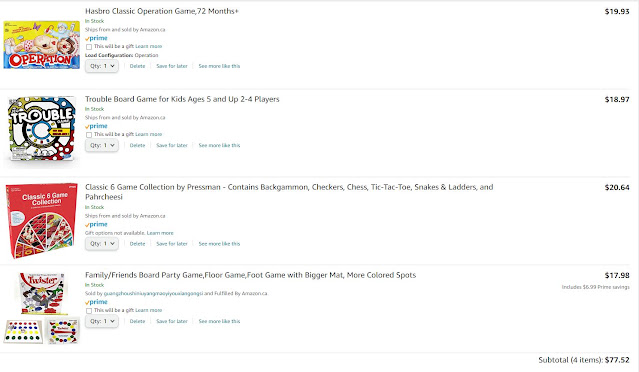639x372 pixels.
Task: Expand quantity dropdown for Trouble game
Action: point(102,145)
